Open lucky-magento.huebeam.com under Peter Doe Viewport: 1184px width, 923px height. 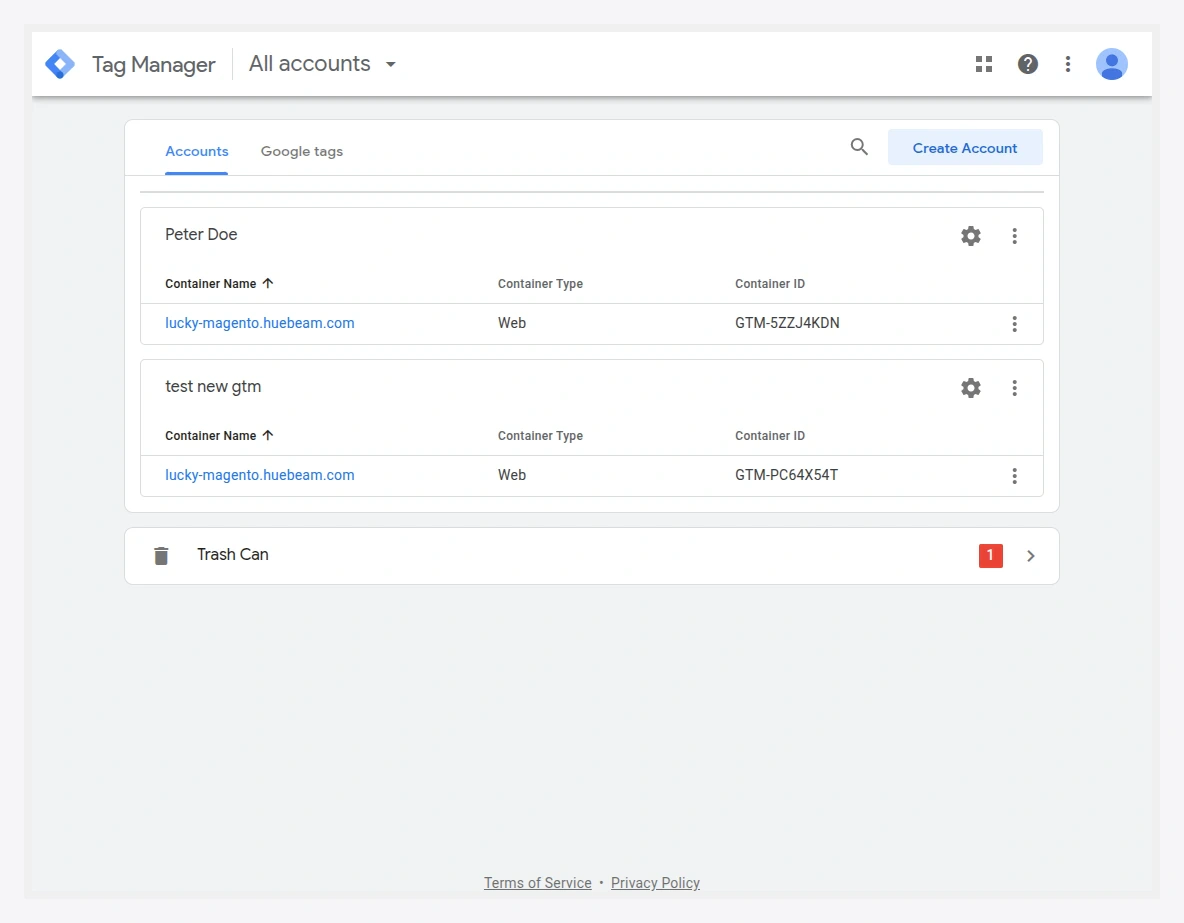(260, 323)
